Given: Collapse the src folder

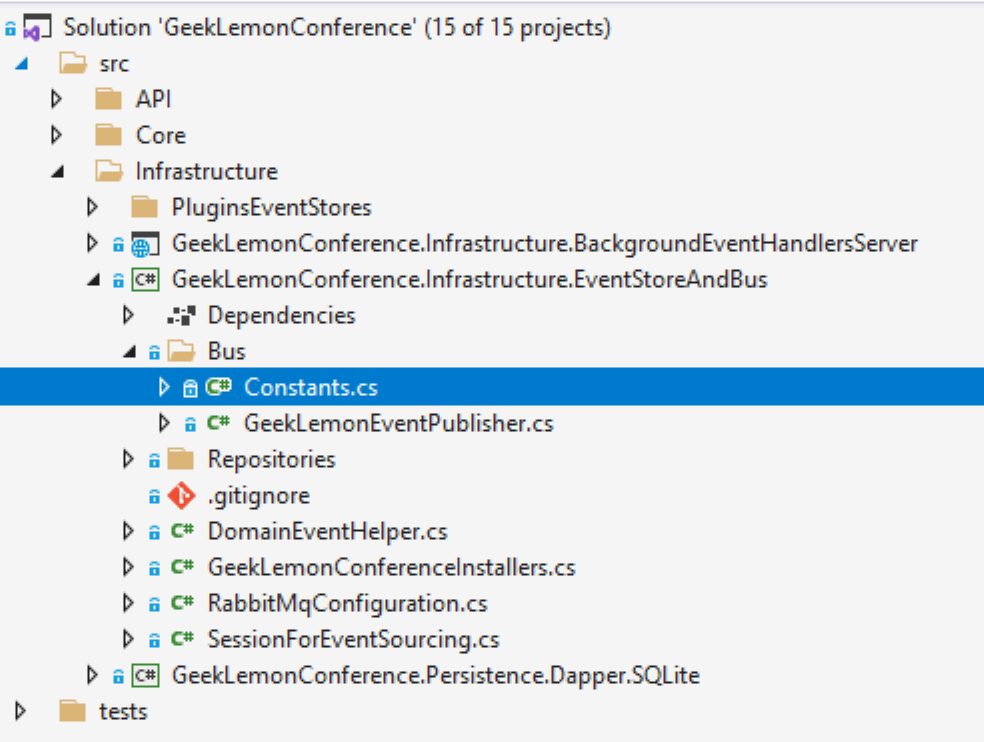Looking at the screenshot, I should coord(22,63).
